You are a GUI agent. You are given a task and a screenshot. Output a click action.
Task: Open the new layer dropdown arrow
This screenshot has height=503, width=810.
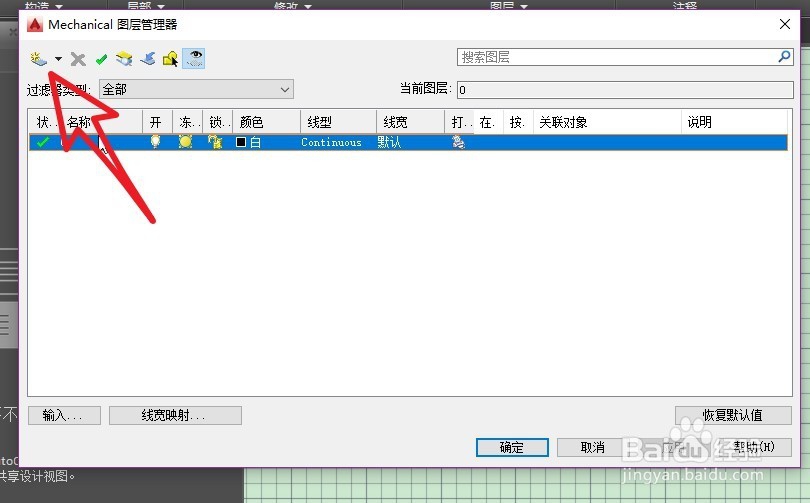click(x=58, y=59)
